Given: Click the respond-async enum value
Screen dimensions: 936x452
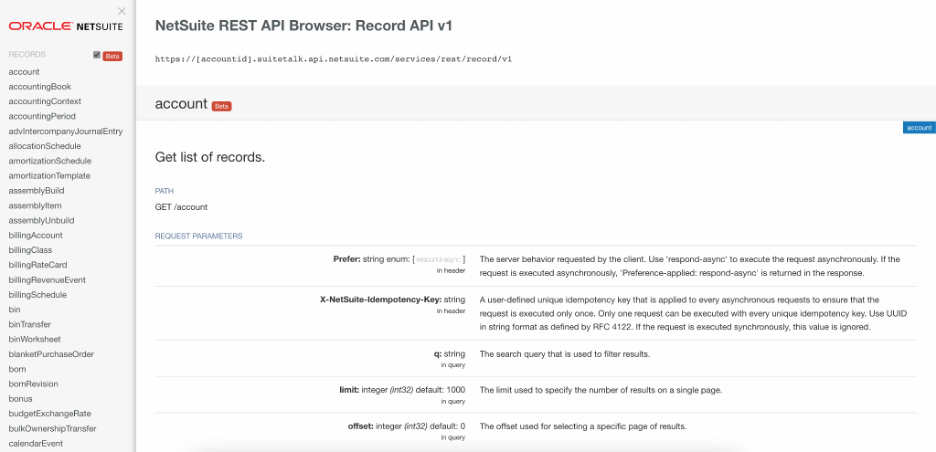Looking at the screenshot, I should 439,260.
